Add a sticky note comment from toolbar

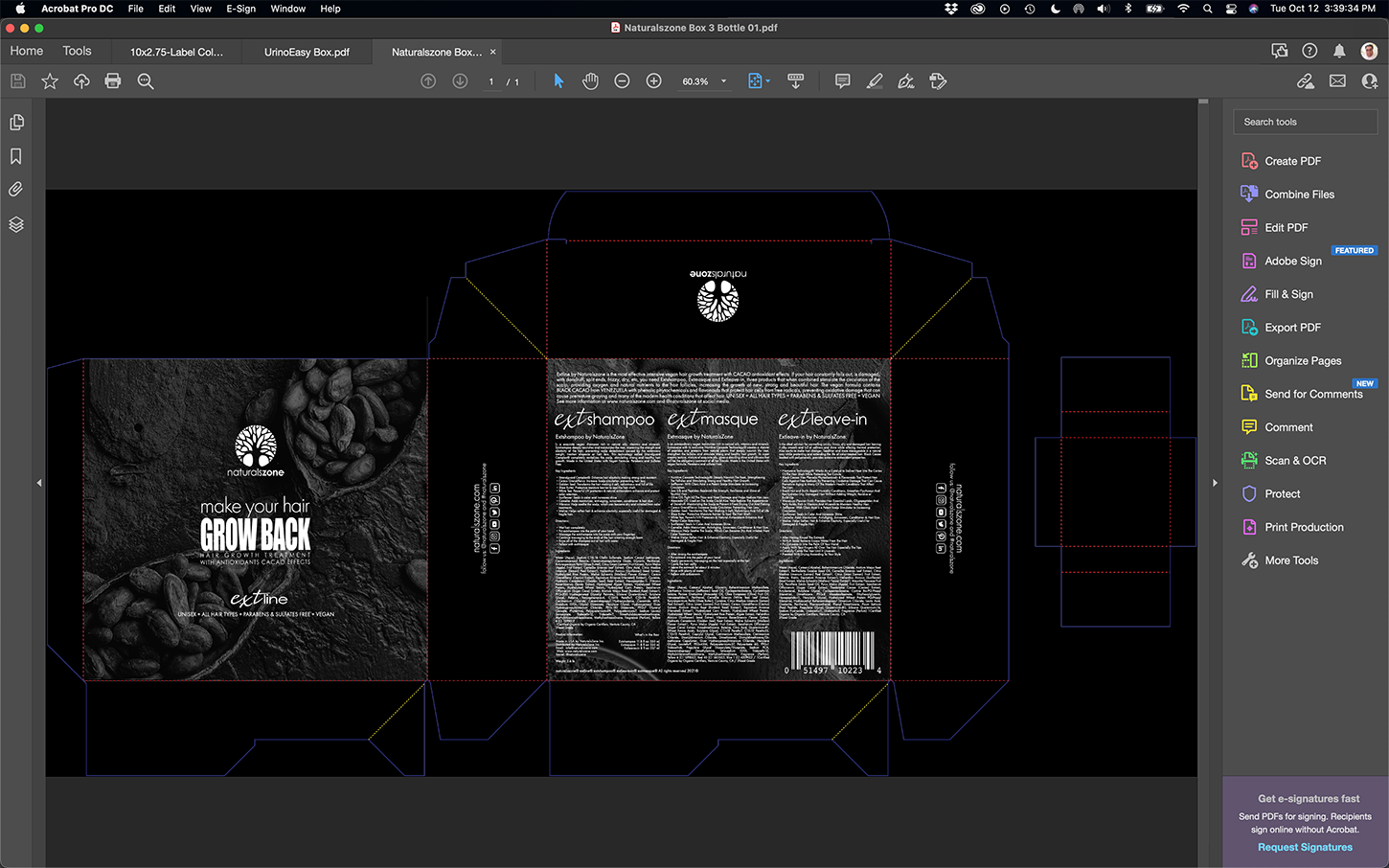tap(842, 81)
